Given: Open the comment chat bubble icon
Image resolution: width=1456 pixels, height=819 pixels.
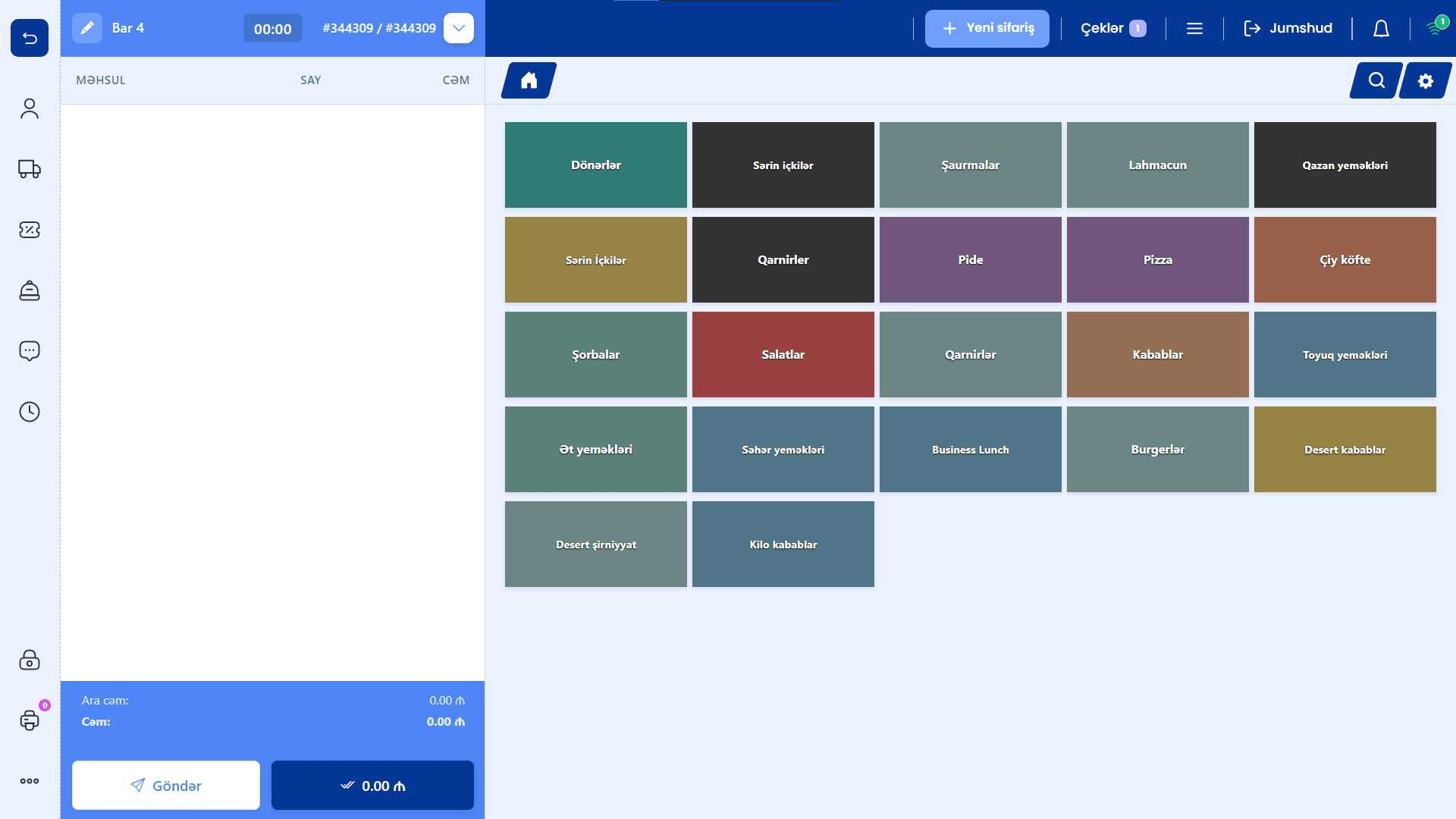Looking at the screenshot, I should [30, 351].
